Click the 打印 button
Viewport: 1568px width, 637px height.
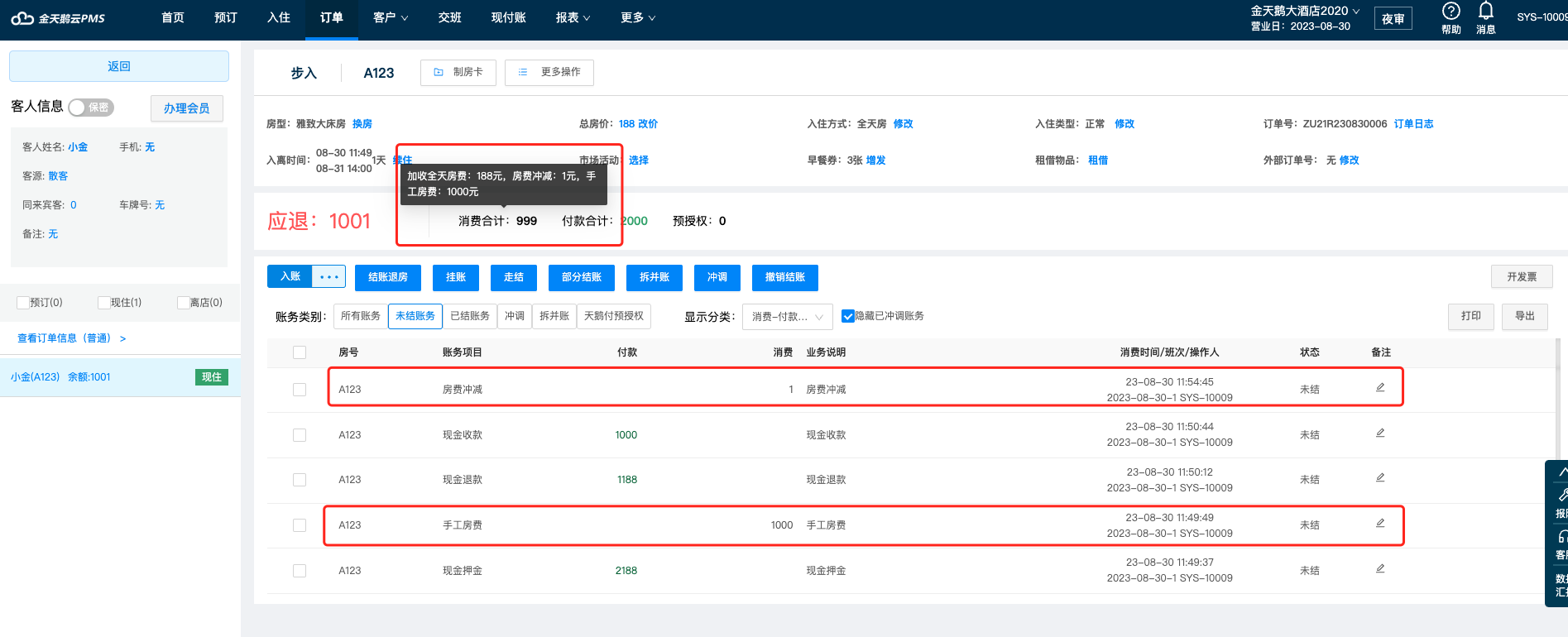click(x=1471, y=317)
